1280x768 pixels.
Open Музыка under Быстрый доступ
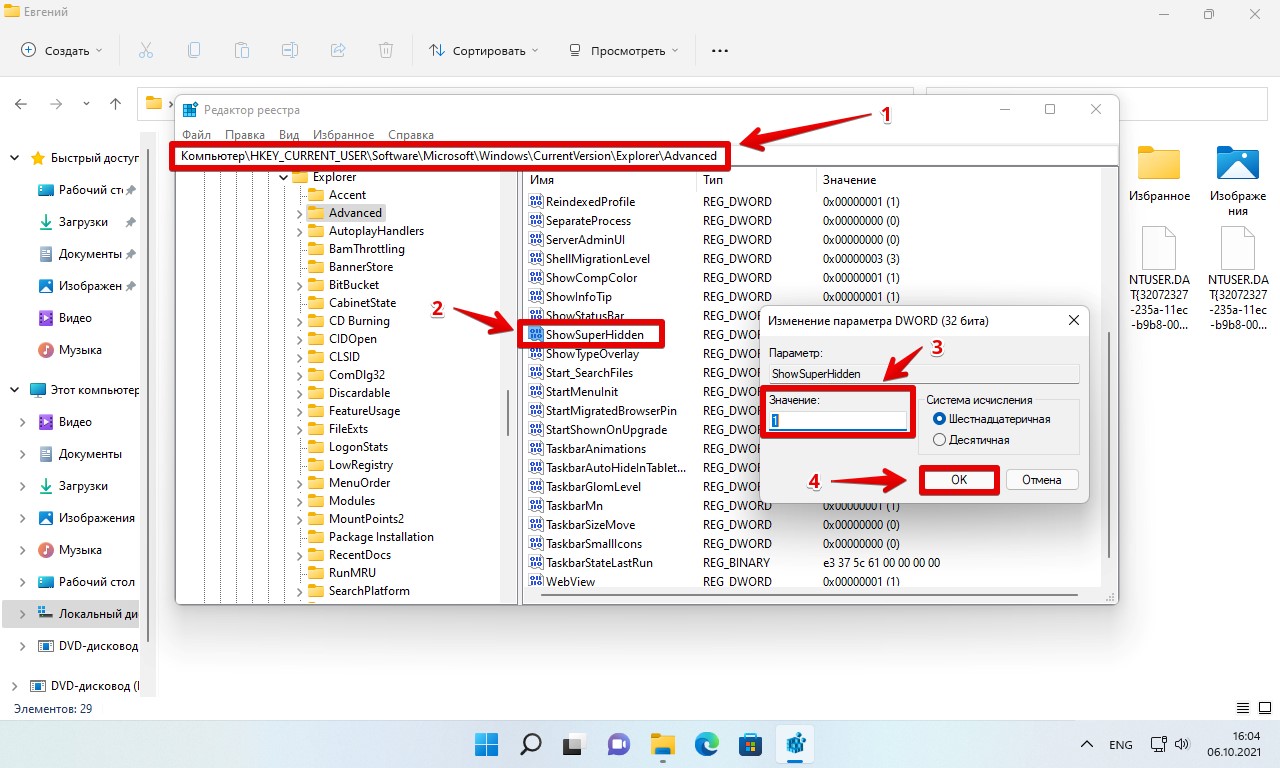pos(79,350)
